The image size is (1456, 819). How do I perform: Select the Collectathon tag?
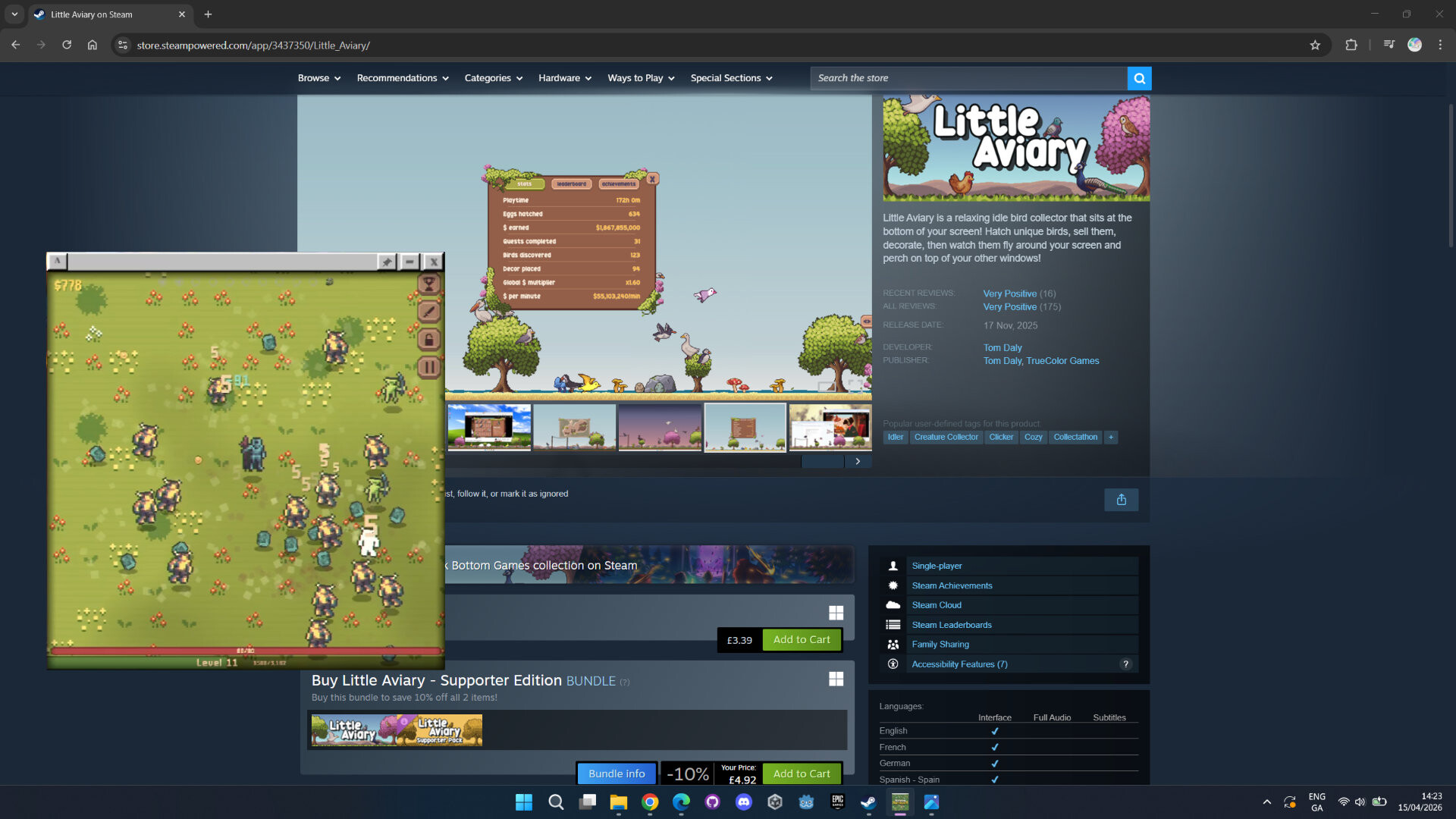pyautogui.click(x=1075, y=438)
